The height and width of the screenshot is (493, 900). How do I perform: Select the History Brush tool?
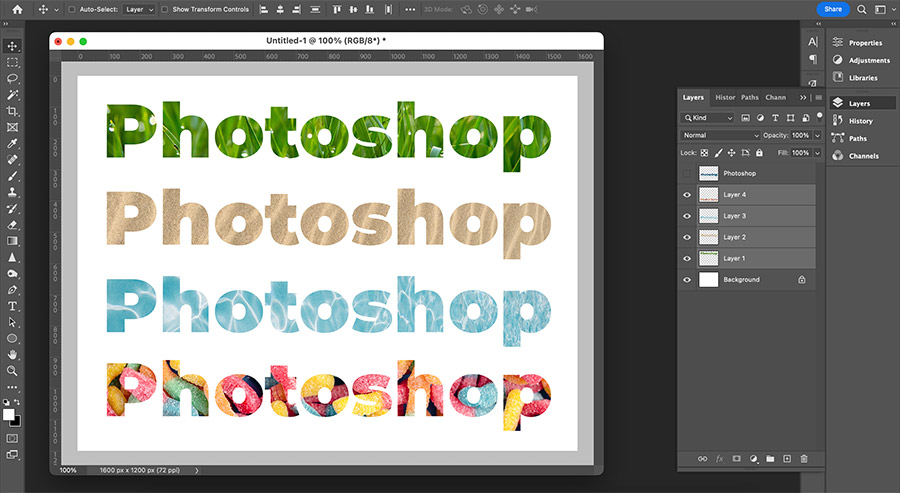[12, 208]
